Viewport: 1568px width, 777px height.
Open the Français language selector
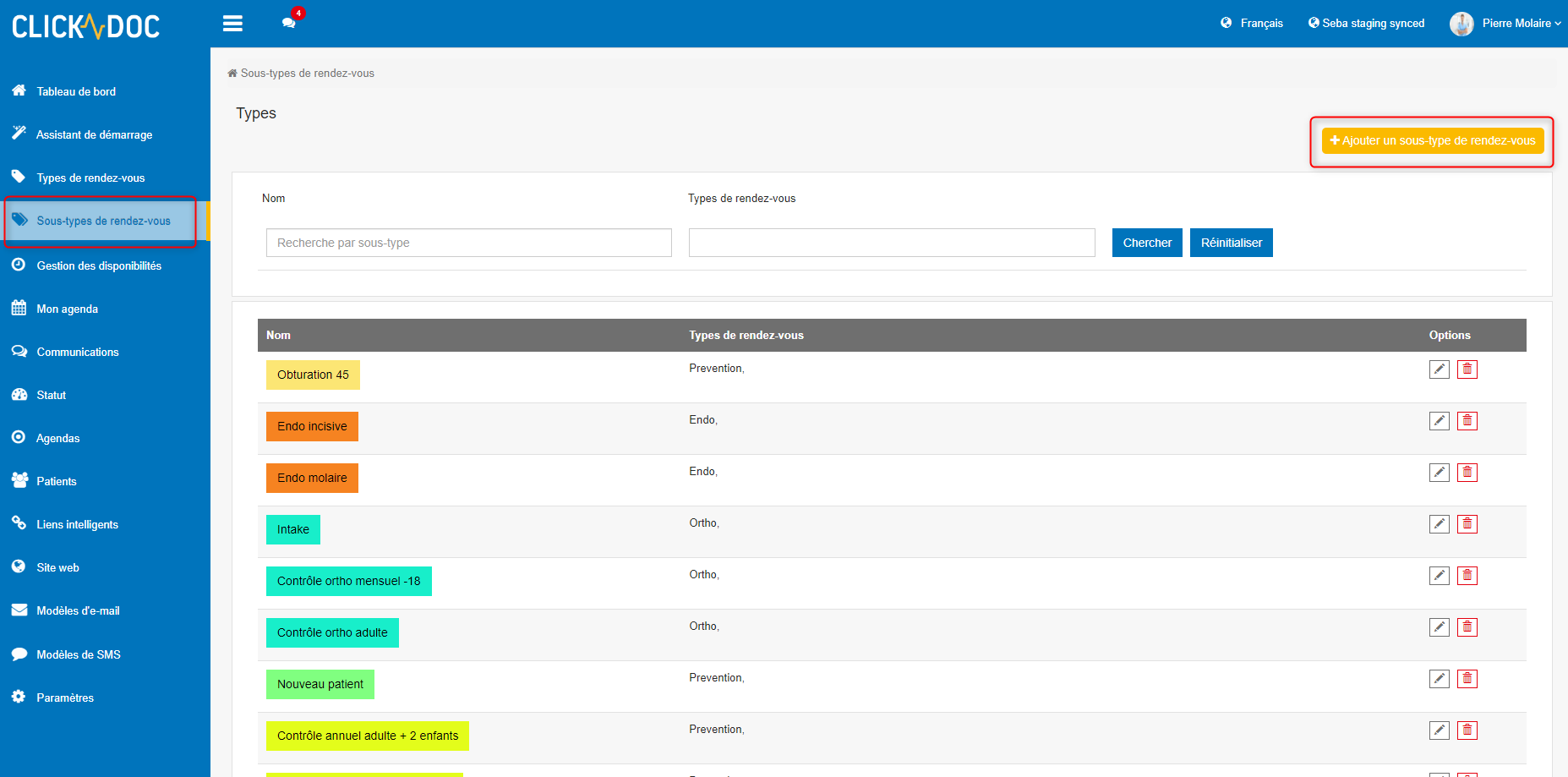pyautogui.click(x=1252, y=23)
